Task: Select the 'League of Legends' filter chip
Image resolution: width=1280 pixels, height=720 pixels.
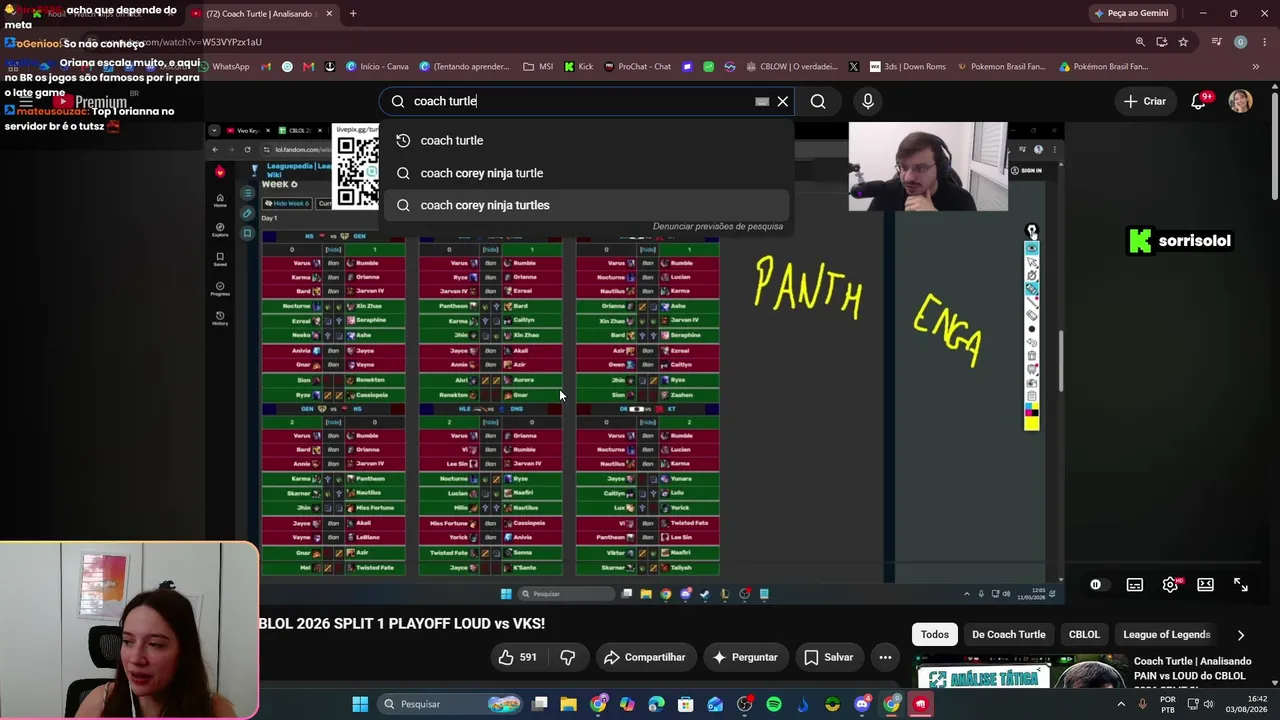Action: click(x=1167, y=634)
